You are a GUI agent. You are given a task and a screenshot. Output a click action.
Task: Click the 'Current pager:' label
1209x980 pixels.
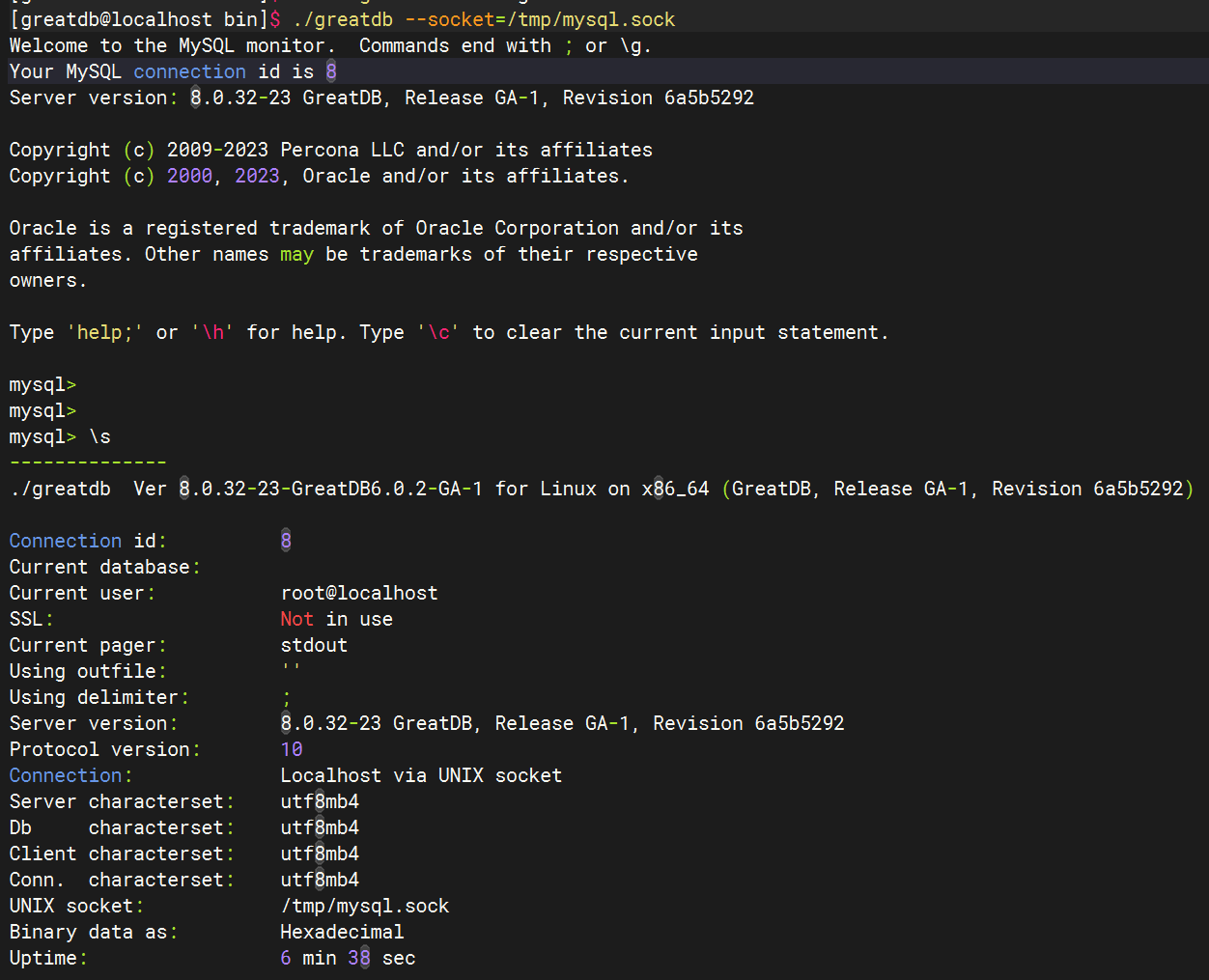click(88, 645)
